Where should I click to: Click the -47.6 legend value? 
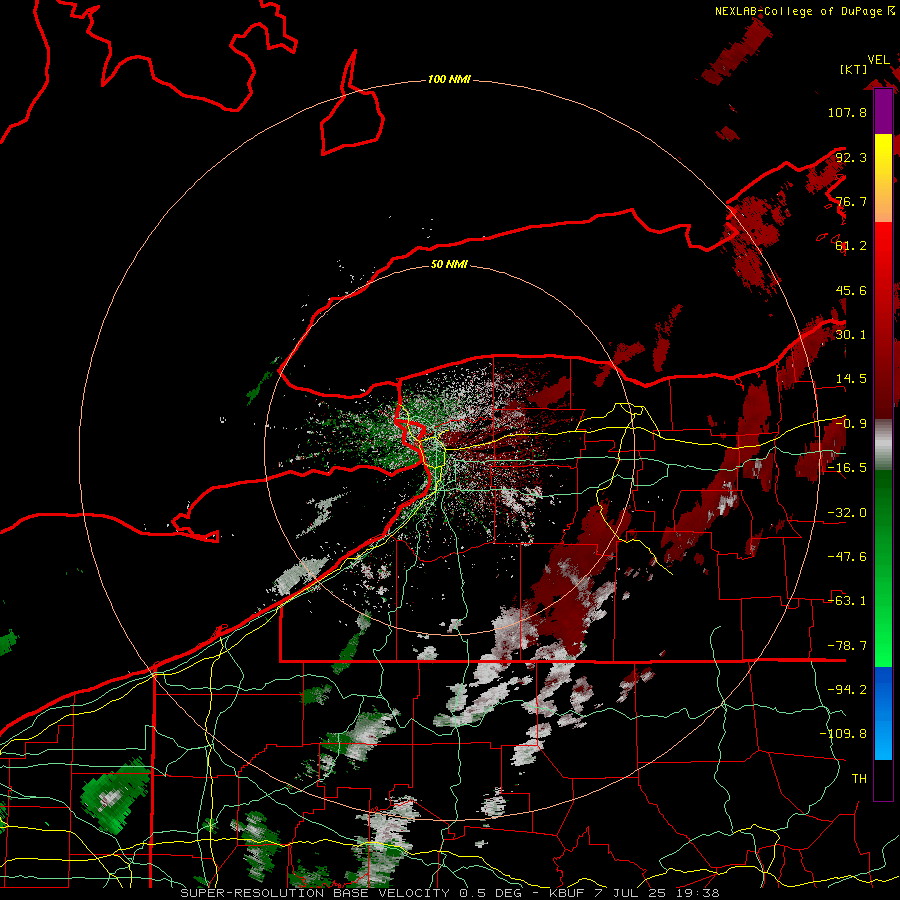coord(847,557)
